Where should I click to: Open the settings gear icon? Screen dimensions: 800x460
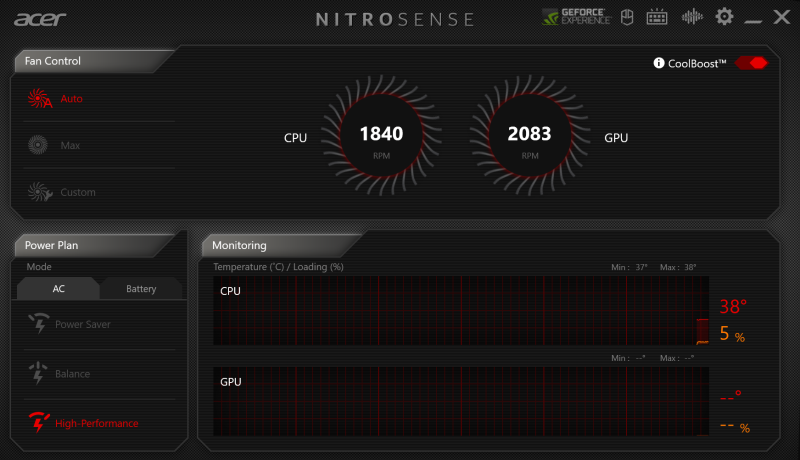point(724,17)
